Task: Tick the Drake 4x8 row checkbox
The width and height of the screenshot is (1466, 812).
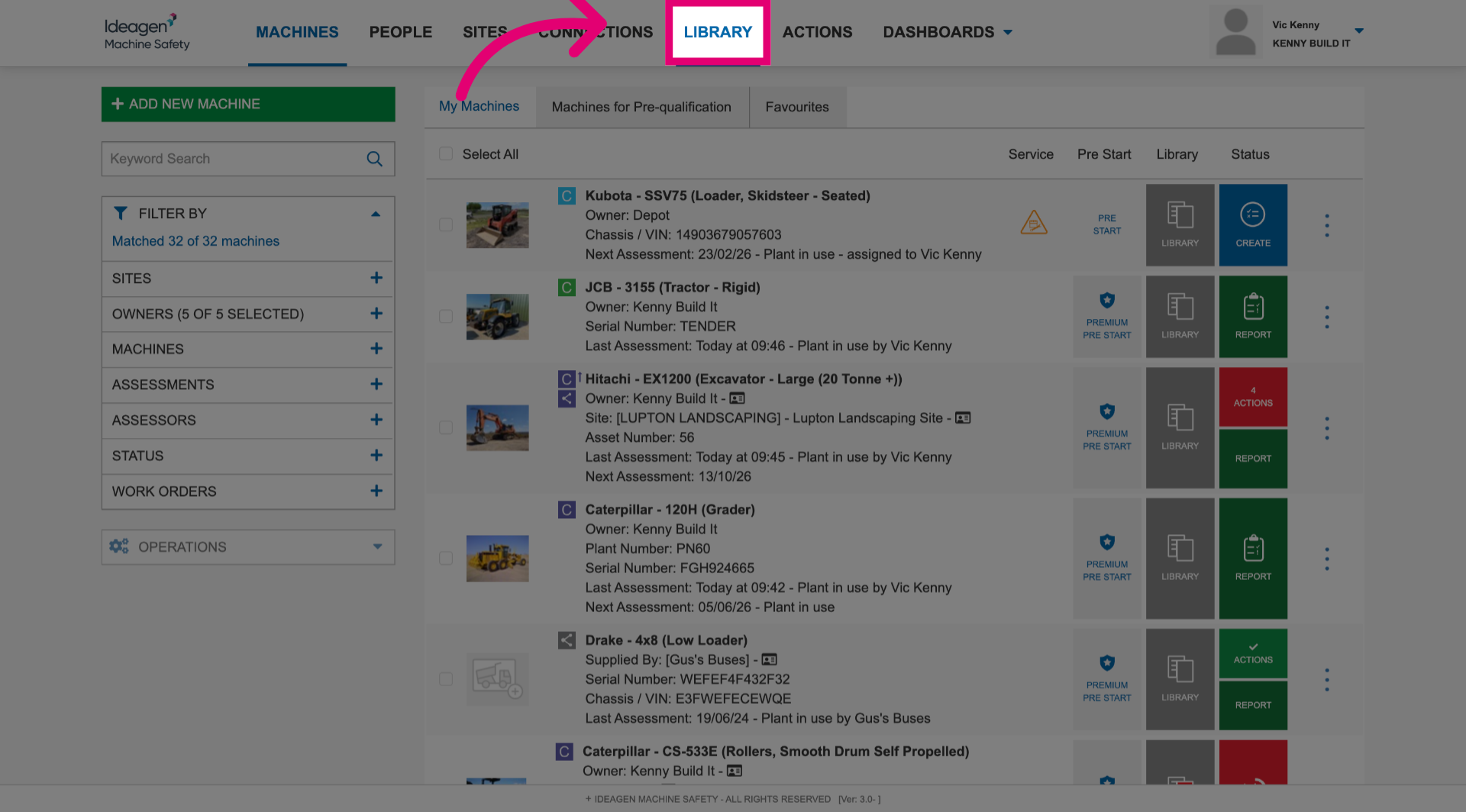Action: click(x=446, y=678)
